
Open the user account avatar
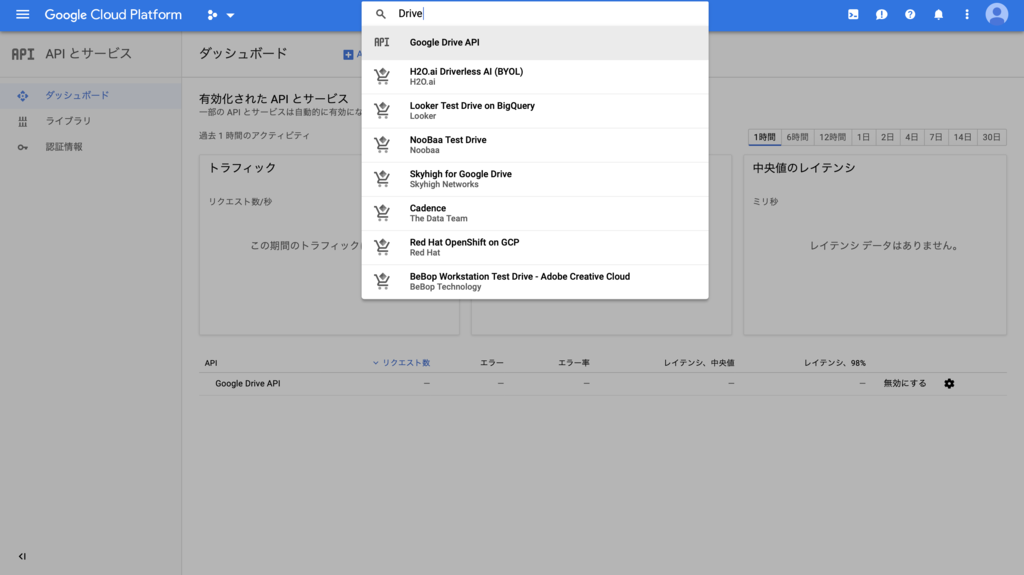pos(997,14)
